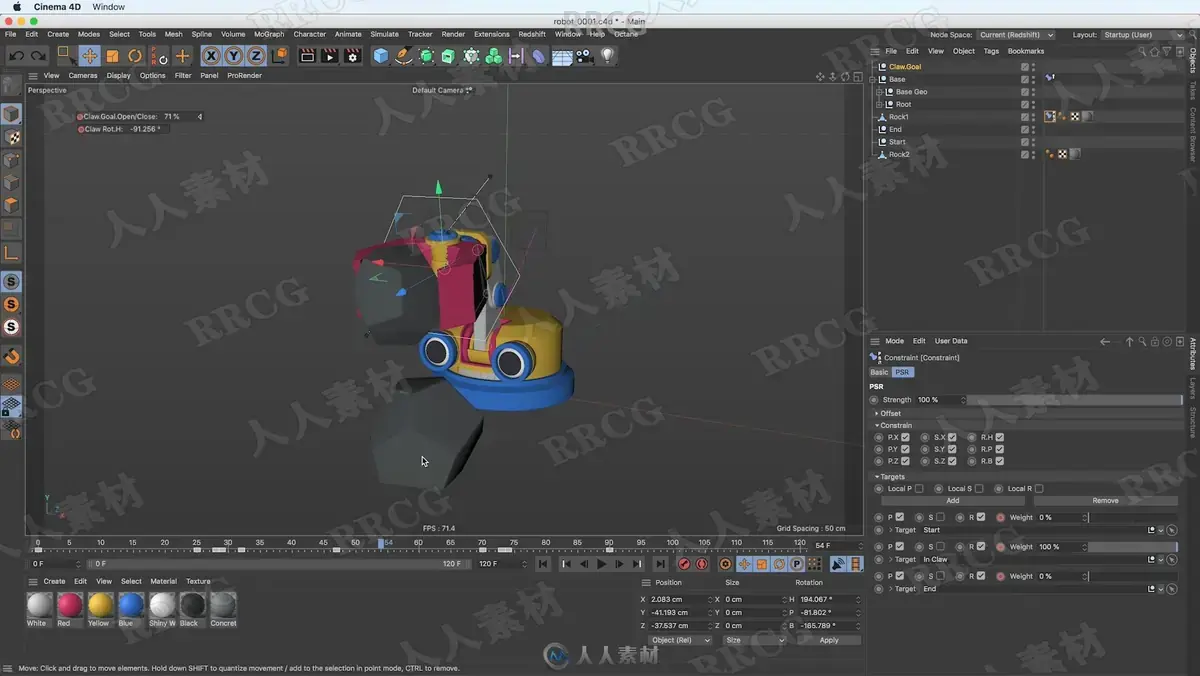The height and width of the screenshot is (676, 1200).
Task: Expand the Target In Claw link arrow
Action: 890,559
